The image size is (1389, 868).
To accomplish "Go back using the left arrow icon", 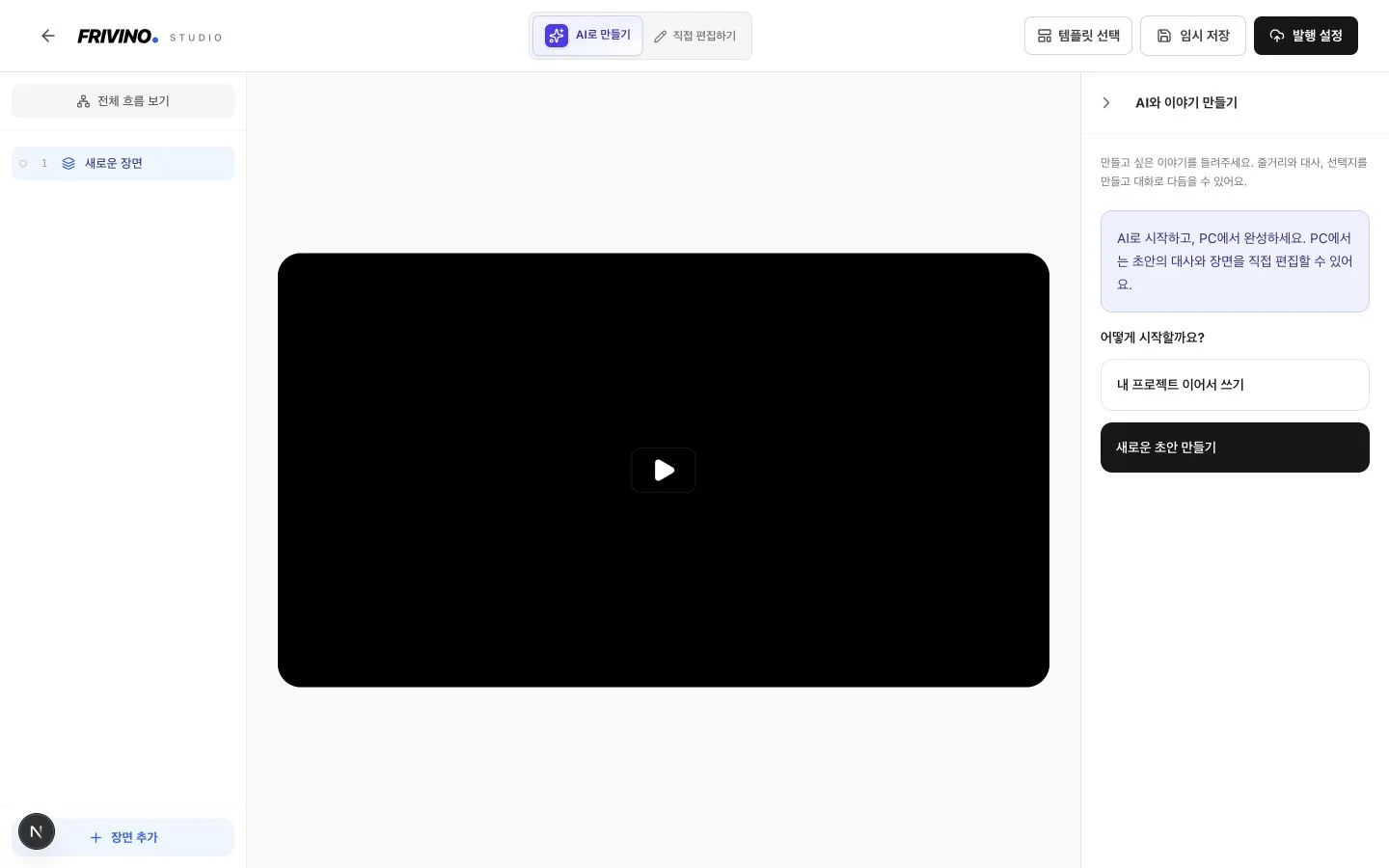I will 48,36.
